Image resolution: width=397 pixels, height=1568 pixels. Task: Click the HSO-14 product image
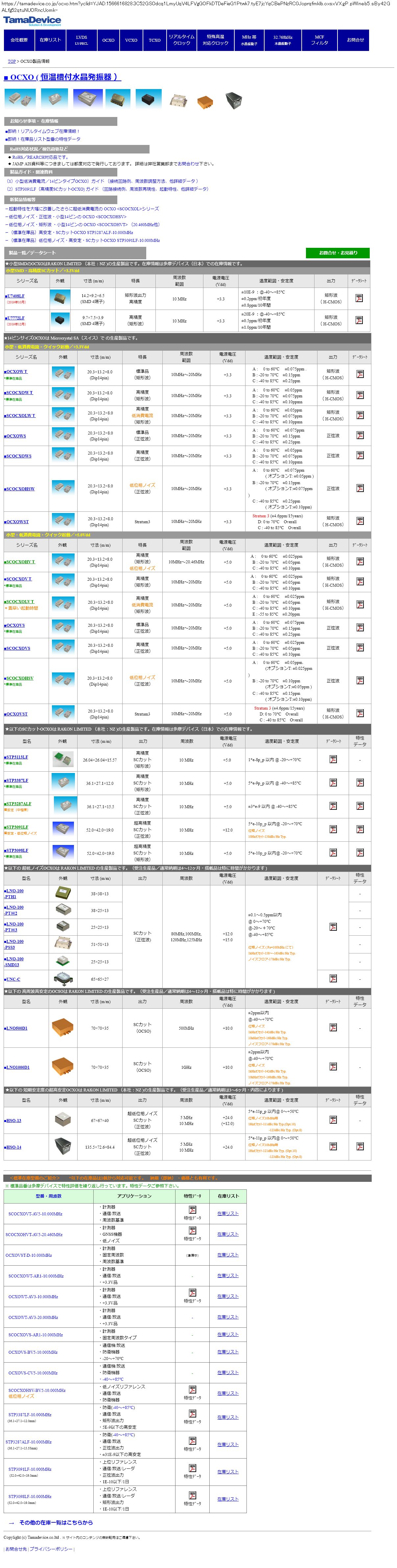63,1147
